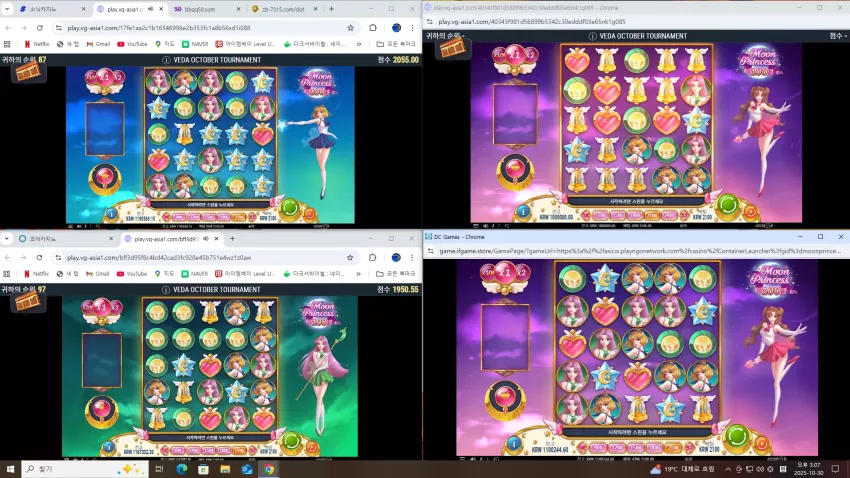
Task: Open Netflix bookmark in top-left window
Action: tap(36, 44)
